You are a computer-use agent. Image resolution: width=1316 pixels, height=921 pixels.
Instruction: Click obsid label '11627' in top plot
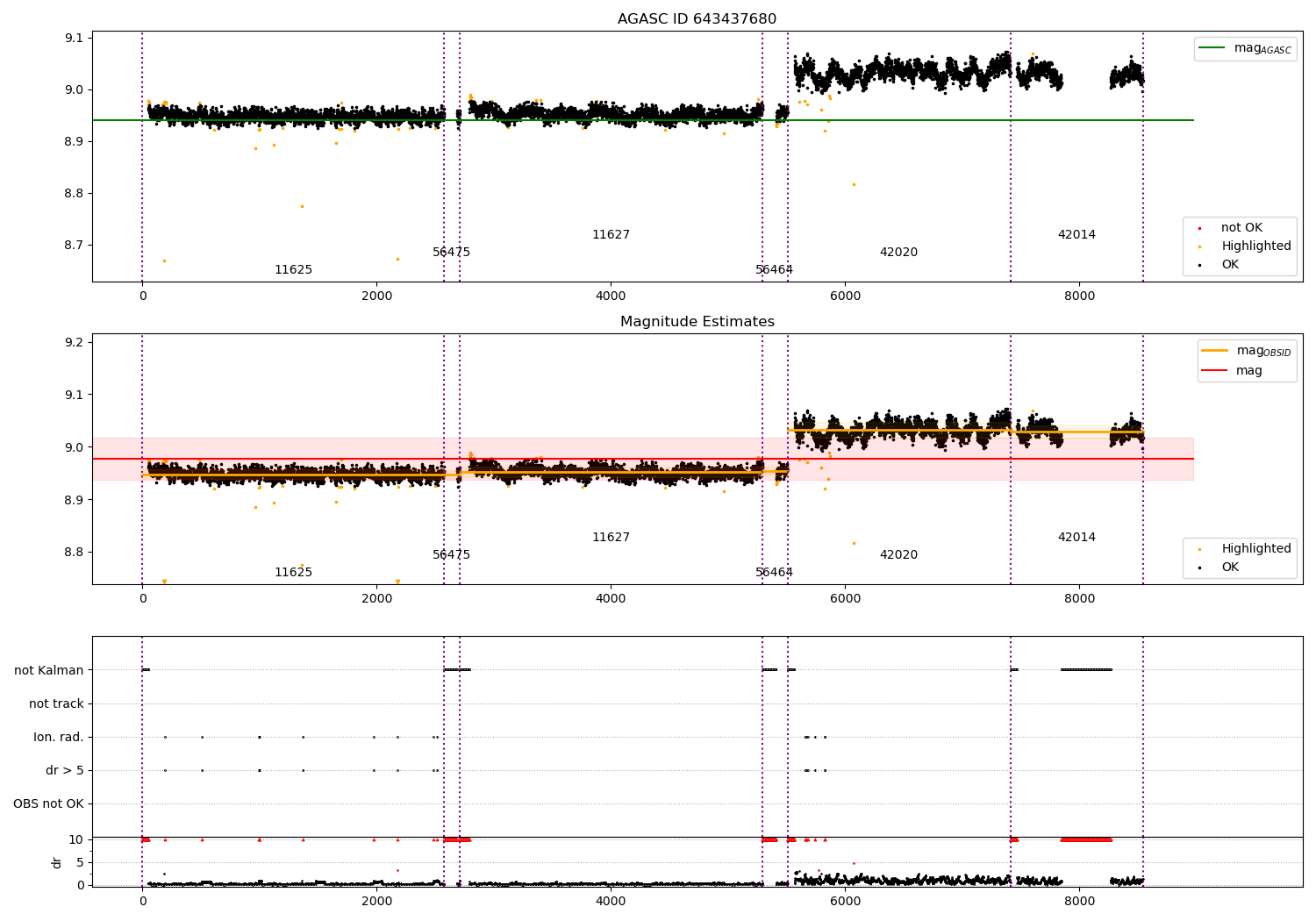(x=611, y=235)
